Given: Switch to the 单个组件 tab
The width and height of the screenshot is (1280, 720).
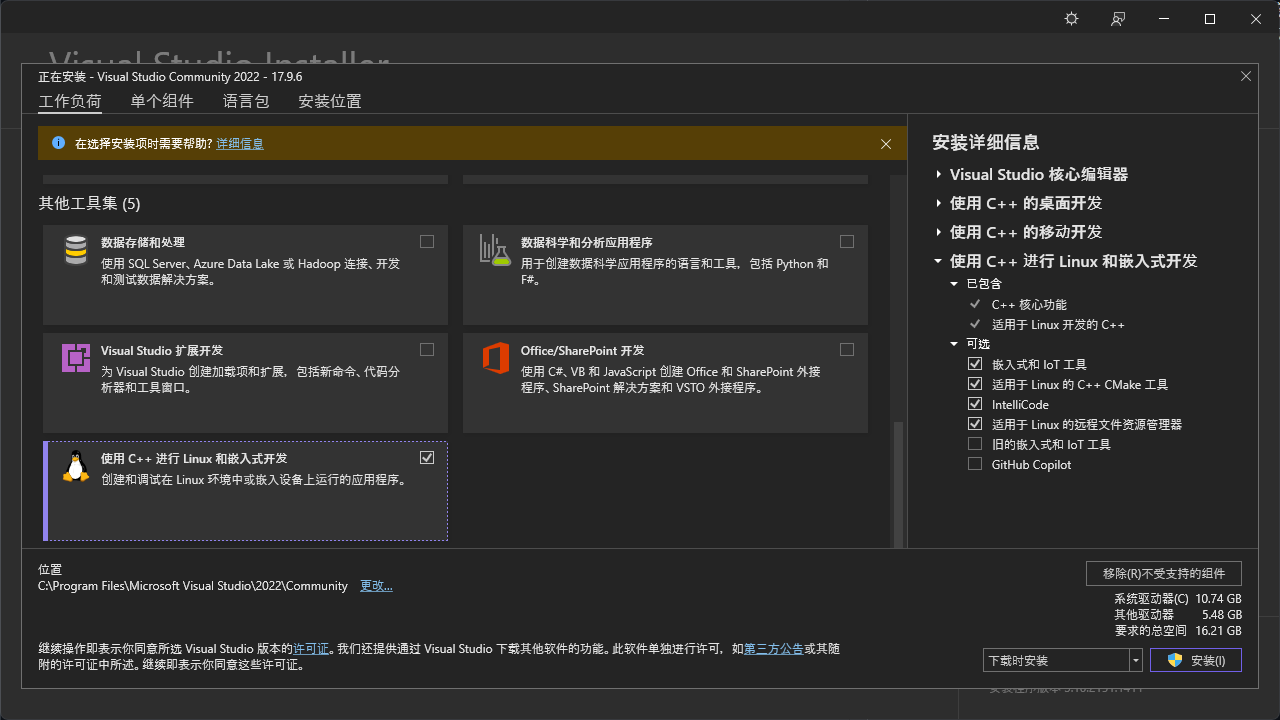Looking at the screenshot, I should (x=162, y=101).
